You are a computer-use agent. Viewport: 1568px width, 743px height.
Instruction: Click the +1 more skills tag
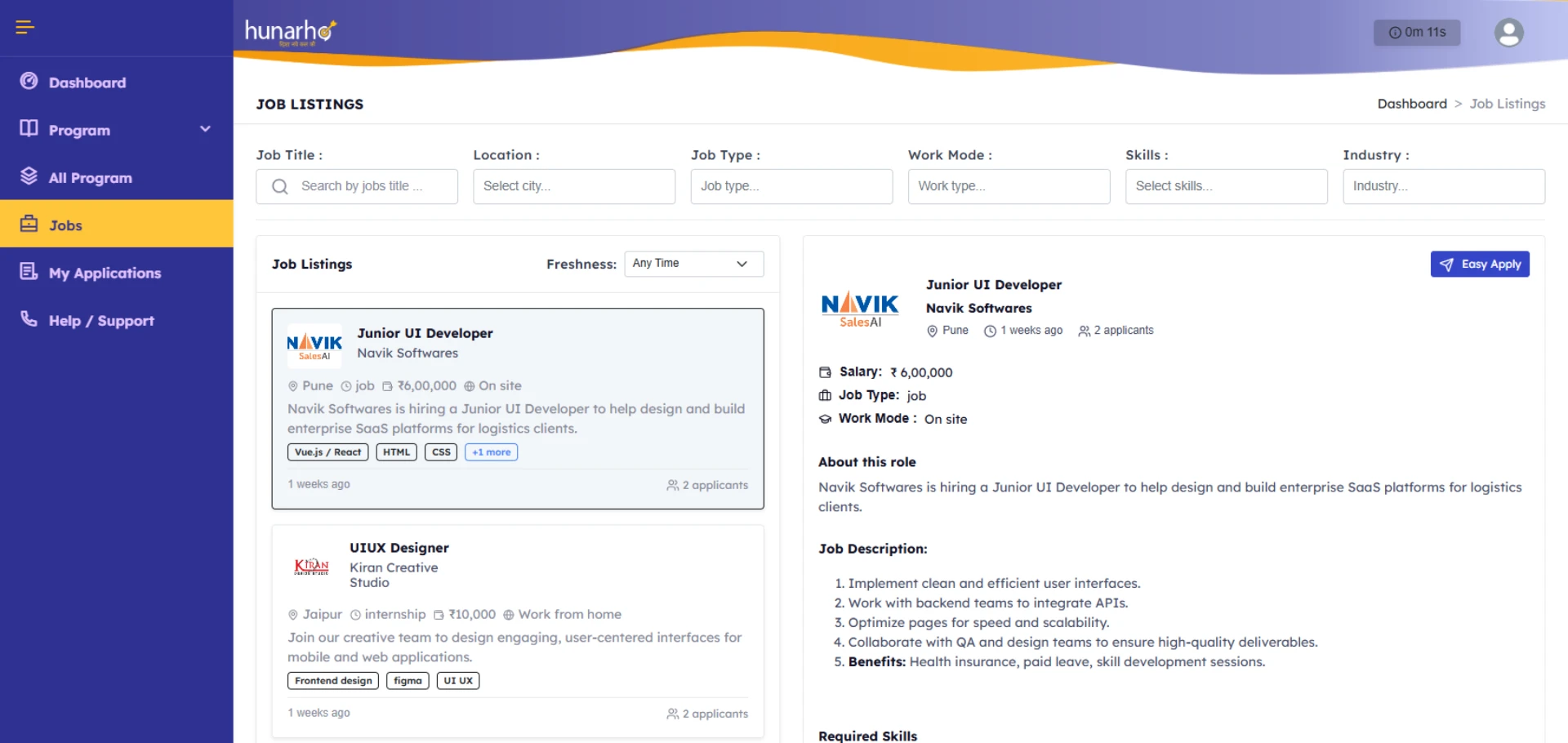[490, 452]
